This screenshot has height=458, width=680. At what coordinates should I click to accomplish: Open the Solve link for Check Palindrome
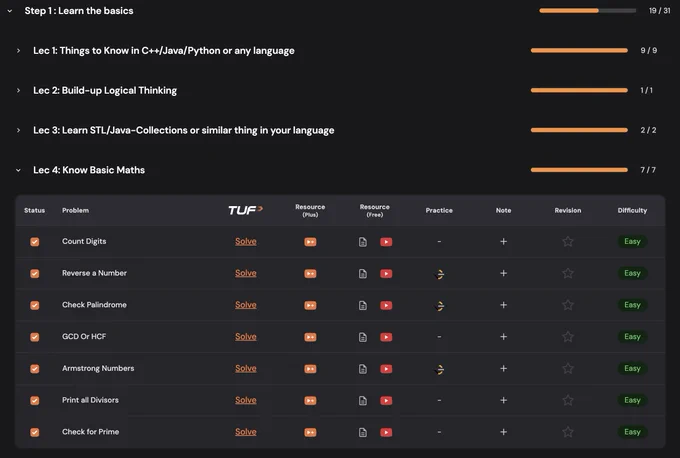pos(246,305)
